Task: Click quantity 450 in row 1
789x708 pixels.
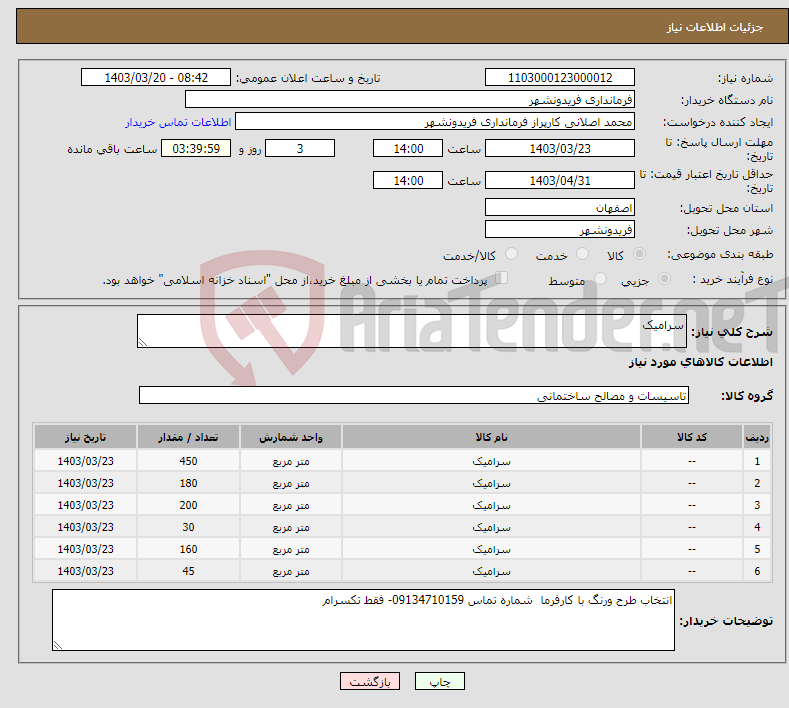Action: (188, 461)
